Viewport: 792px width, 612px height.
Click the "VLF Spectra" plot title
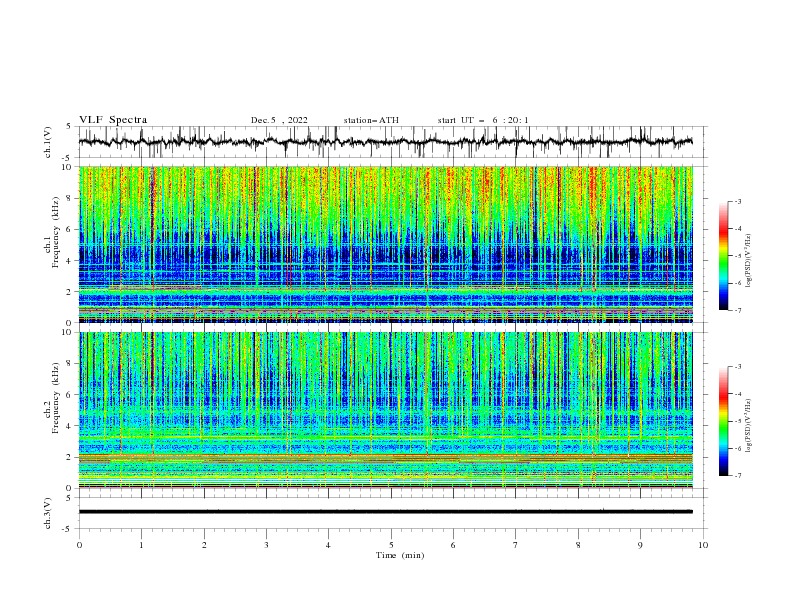click(x=113, y=120)
